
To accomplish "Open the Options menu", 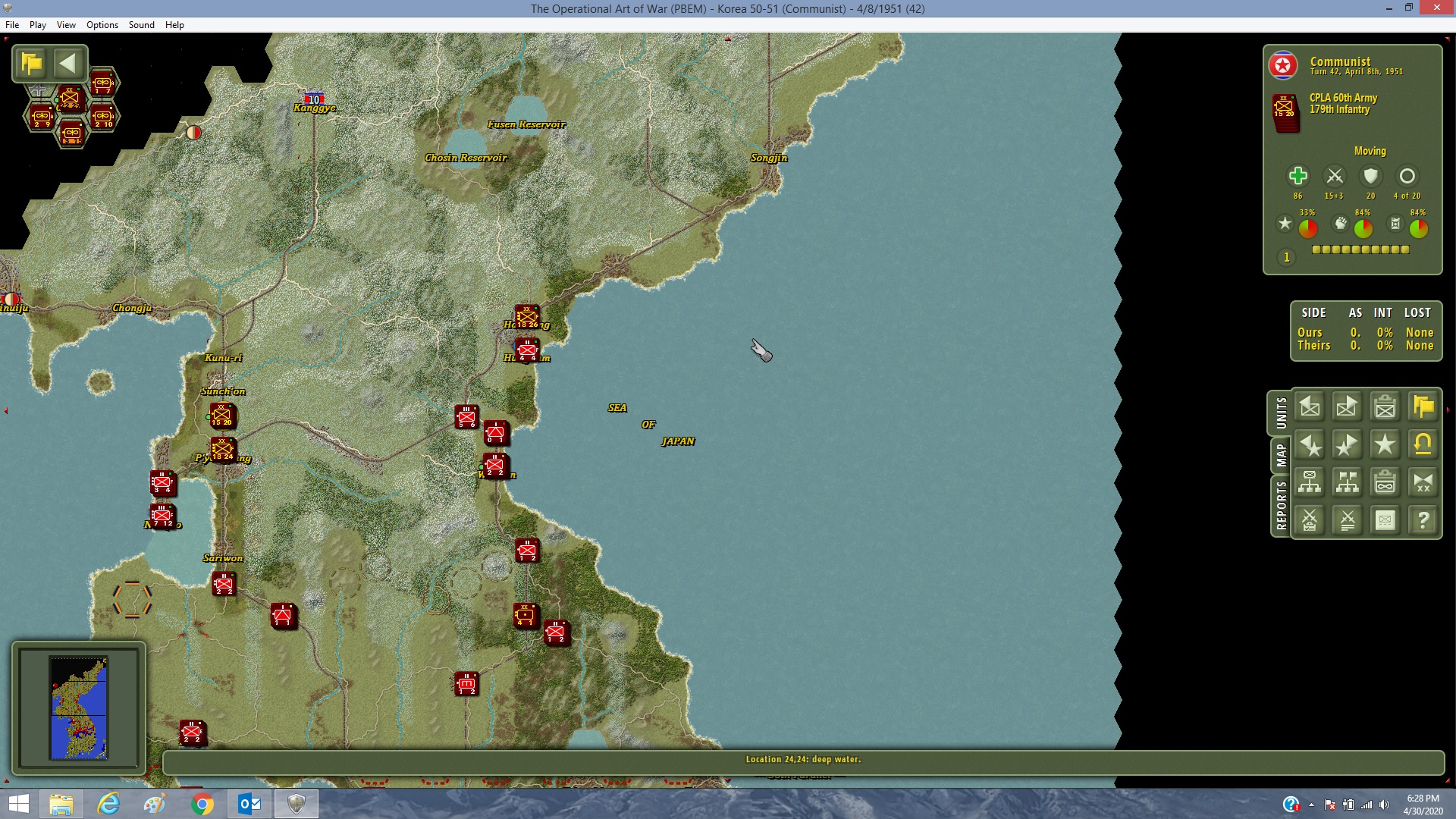I will (102, 25).
